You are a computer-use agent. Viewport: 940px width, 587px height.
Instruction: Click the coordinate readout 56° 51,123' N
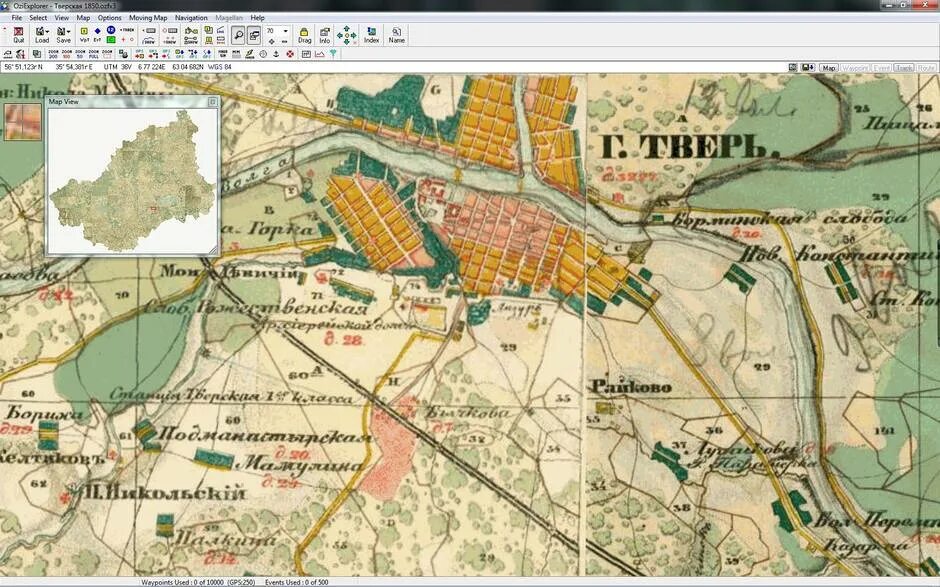coord(23,67)
